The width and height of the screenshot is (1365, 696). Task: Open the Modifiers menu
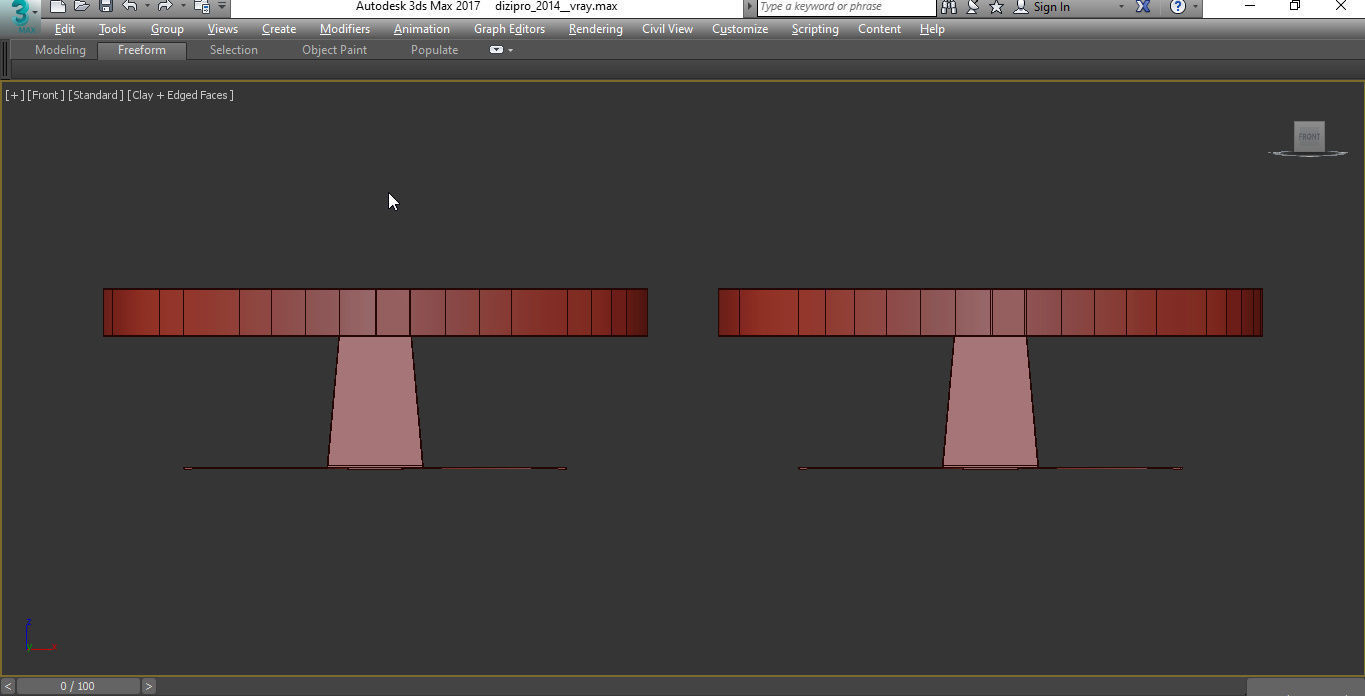coord(345,29)
